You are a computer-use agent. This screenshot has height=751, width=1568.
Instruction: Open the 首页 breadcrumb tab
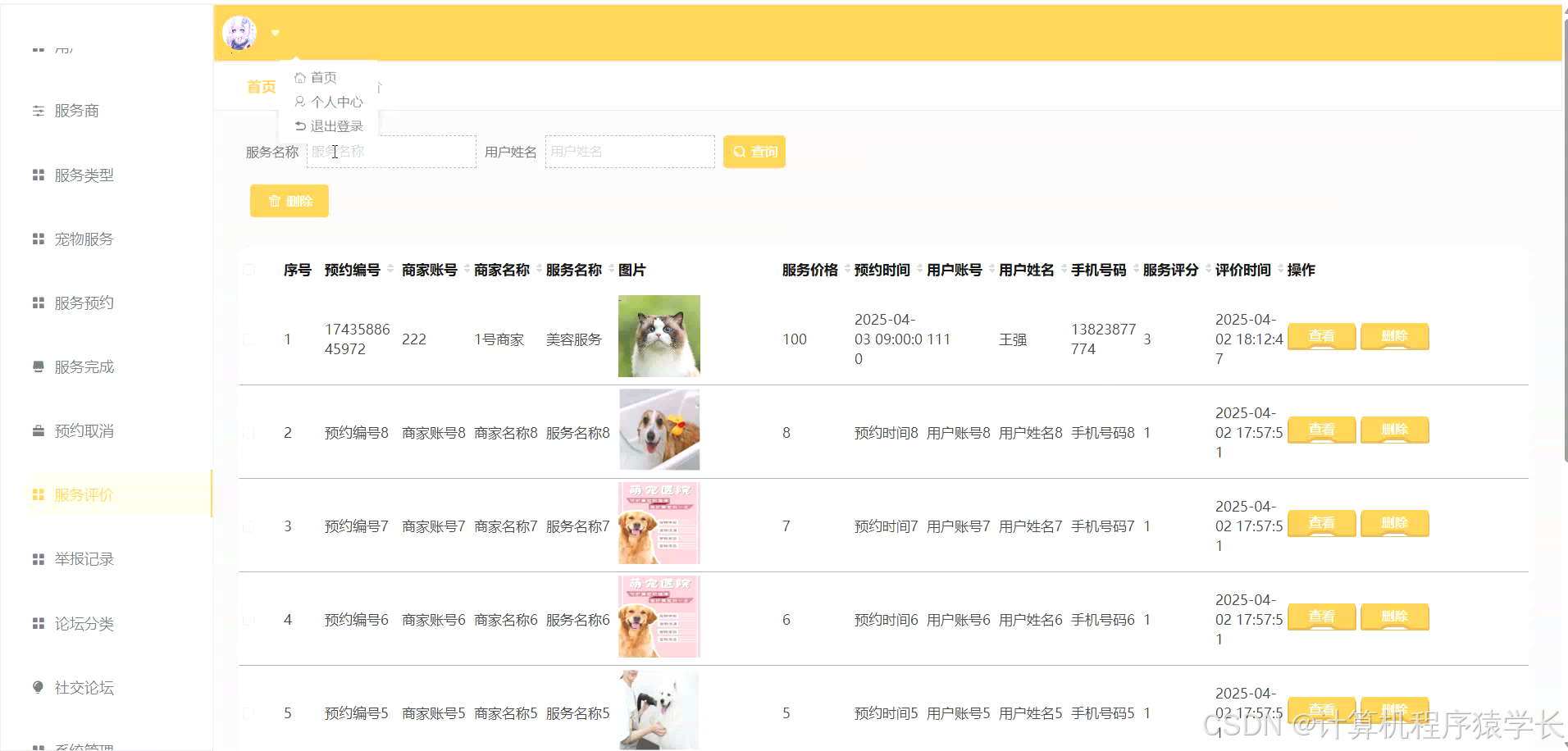click(262, 87)
